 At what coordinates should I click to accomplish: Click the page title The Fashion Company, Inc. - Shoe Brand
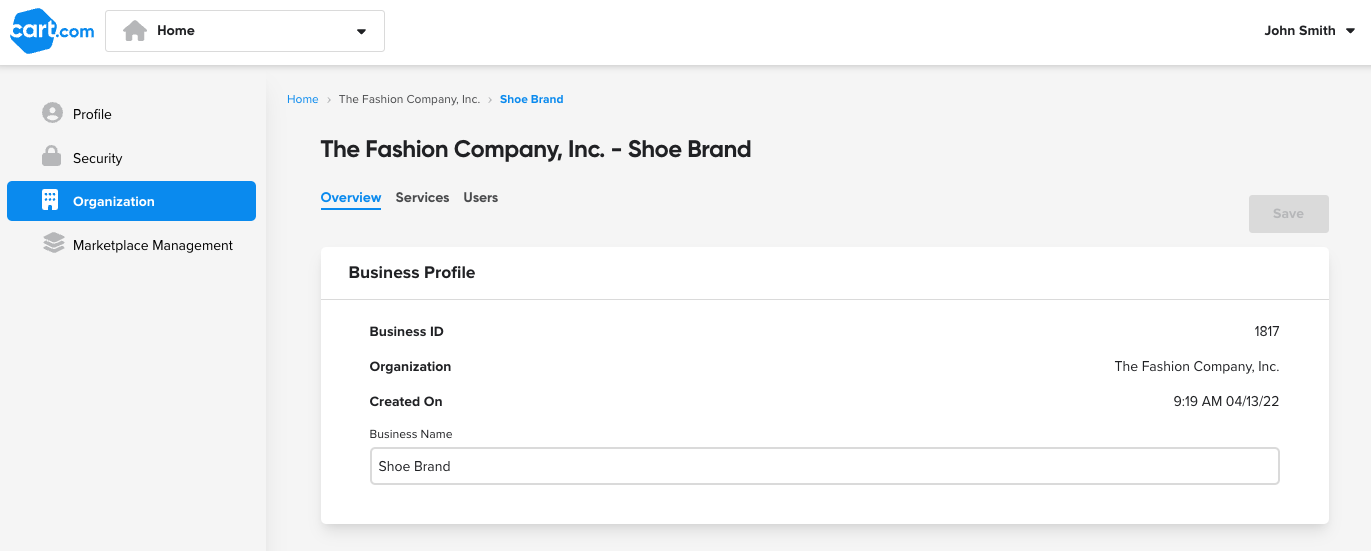(x=535, y=150)
